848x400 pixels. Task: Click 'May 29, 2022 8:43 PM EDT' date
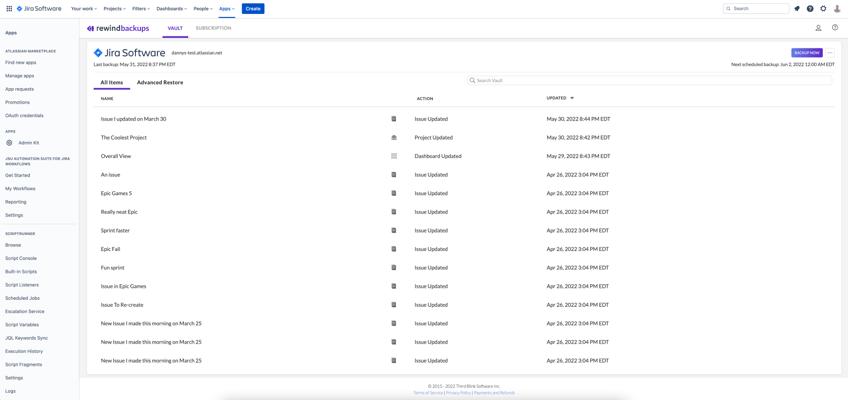578,156
